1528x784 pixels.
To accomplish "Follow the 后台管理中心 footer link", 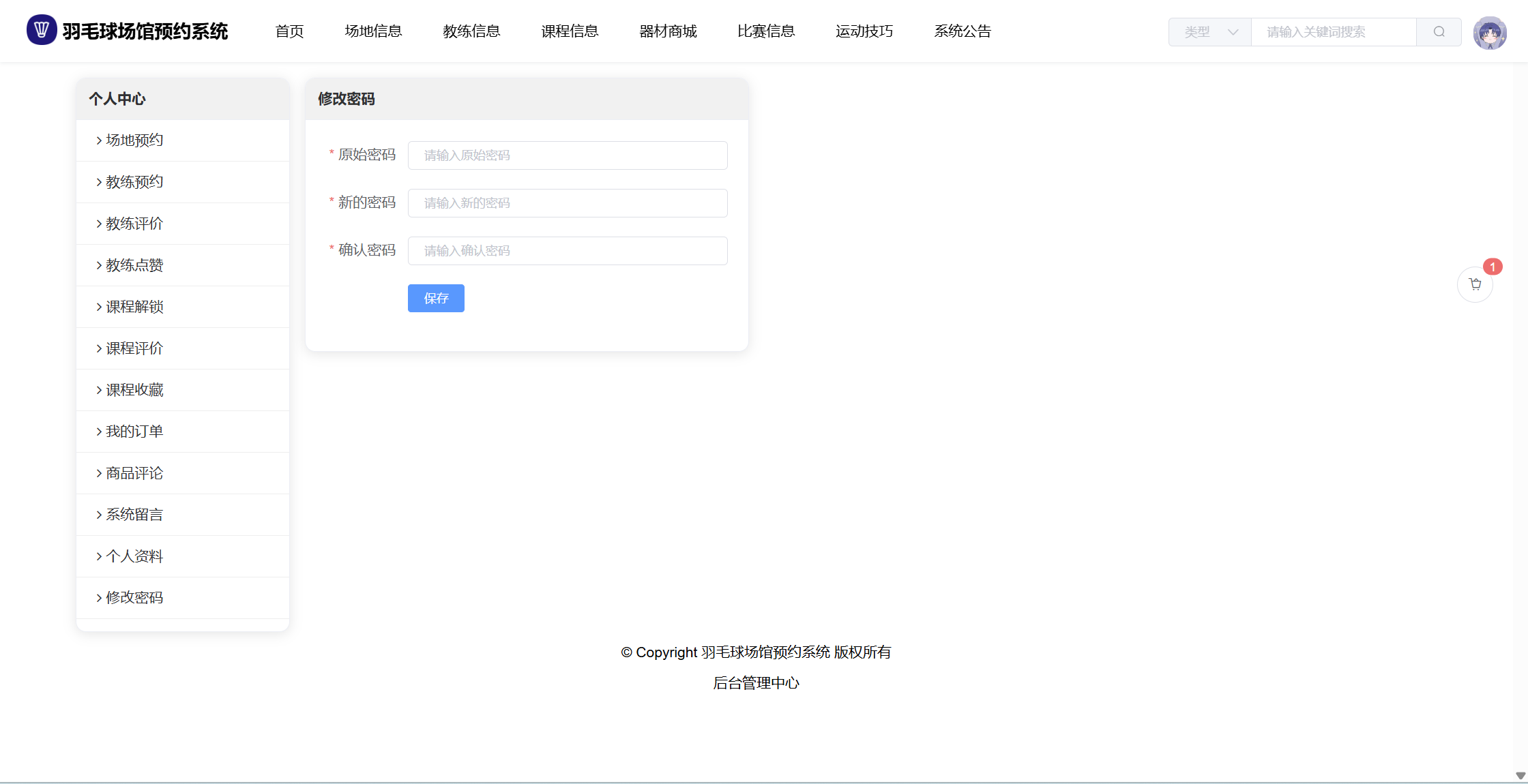I will pos(756,683).
